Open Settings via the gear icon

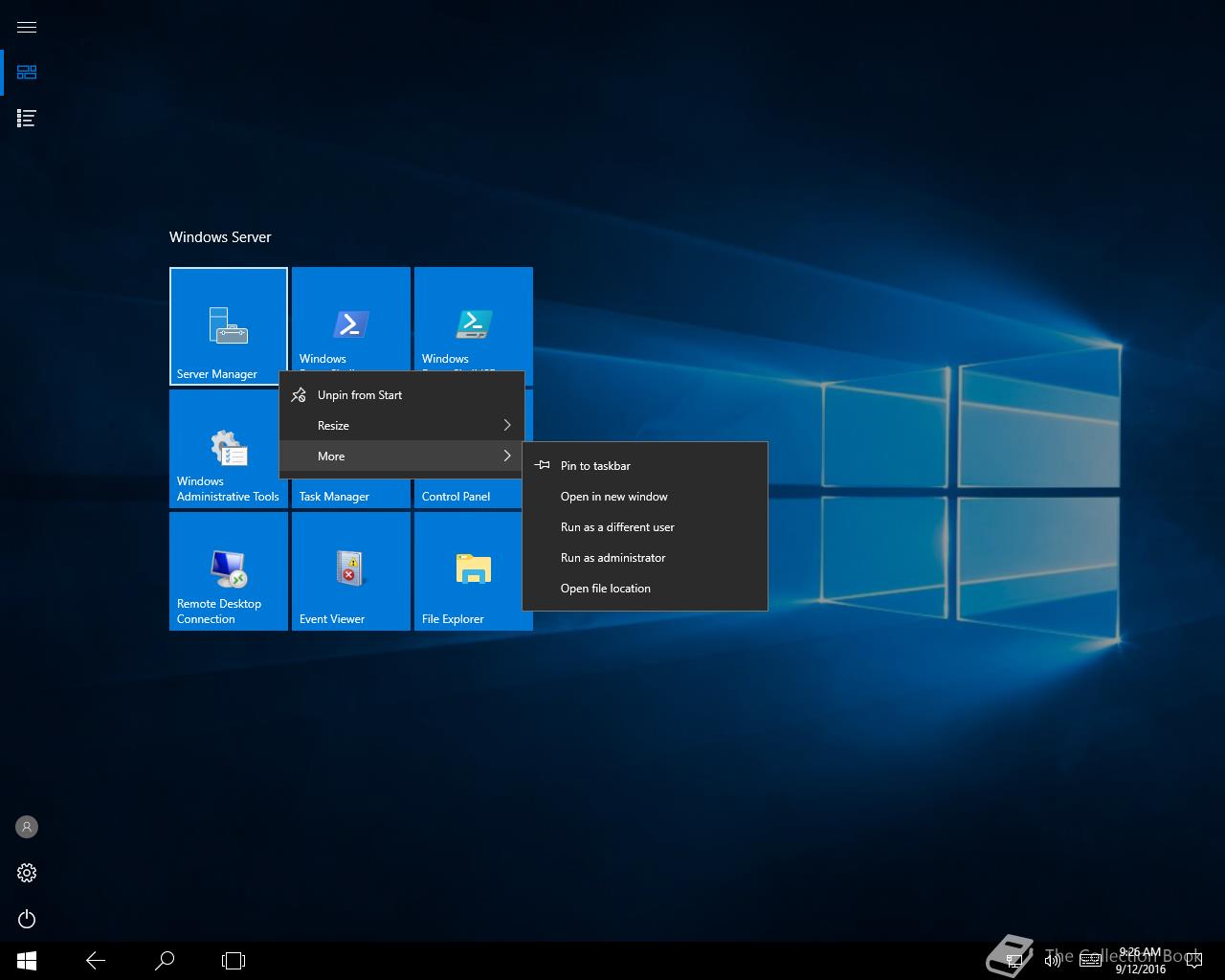(27, 873)
